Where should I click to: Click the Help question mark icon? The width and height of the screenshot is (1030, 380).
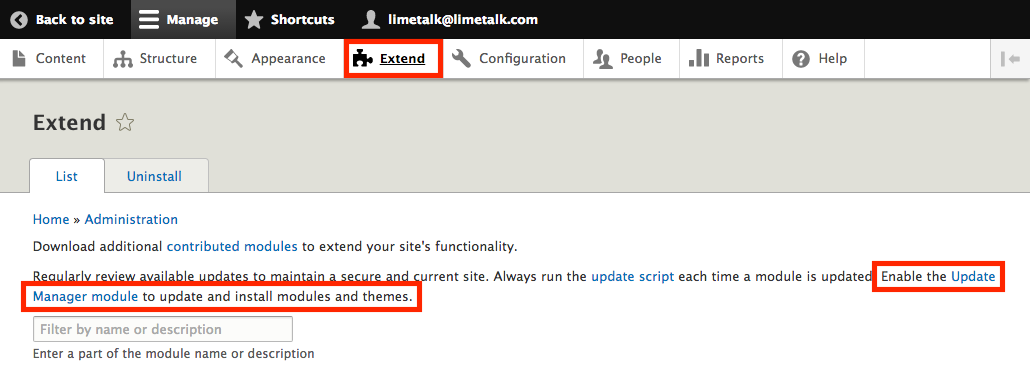pyautogui.click(x=801, y=59)
